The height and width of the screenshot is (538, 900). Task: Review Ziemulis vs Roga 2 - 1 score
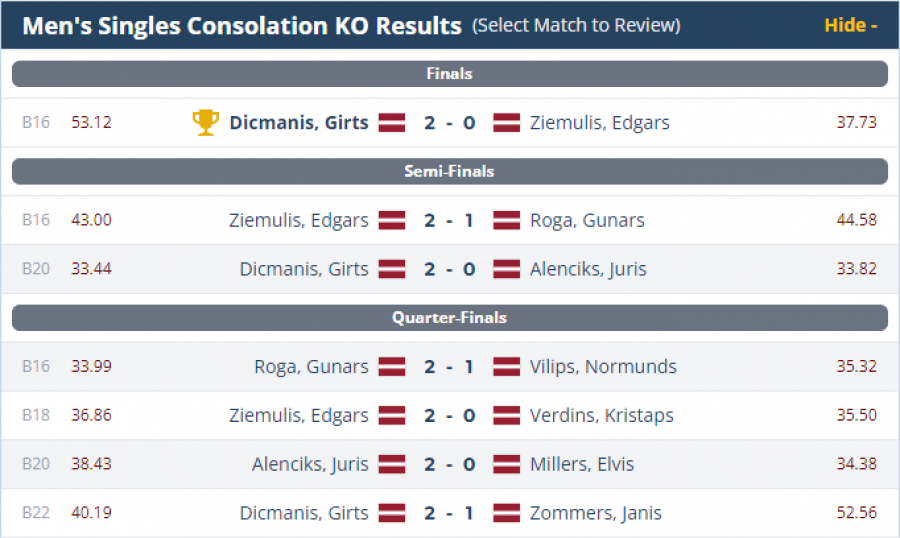tap(449, 220)
